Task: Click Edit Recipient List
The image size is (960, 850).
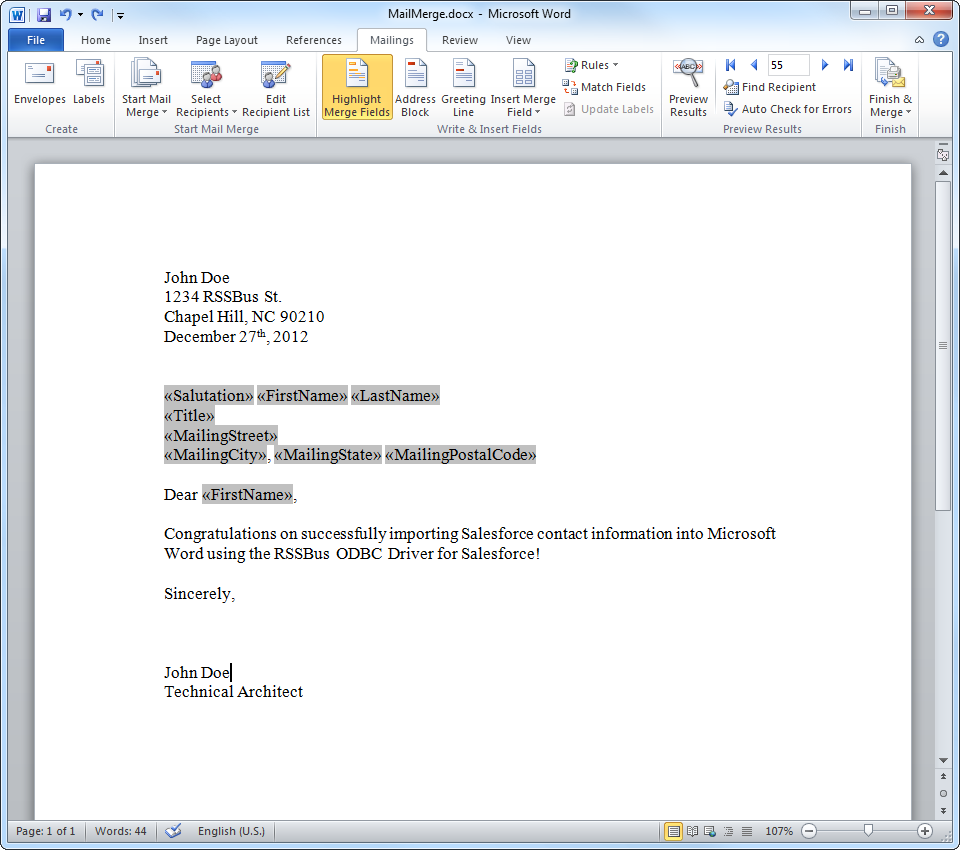Action: (275, 88)
